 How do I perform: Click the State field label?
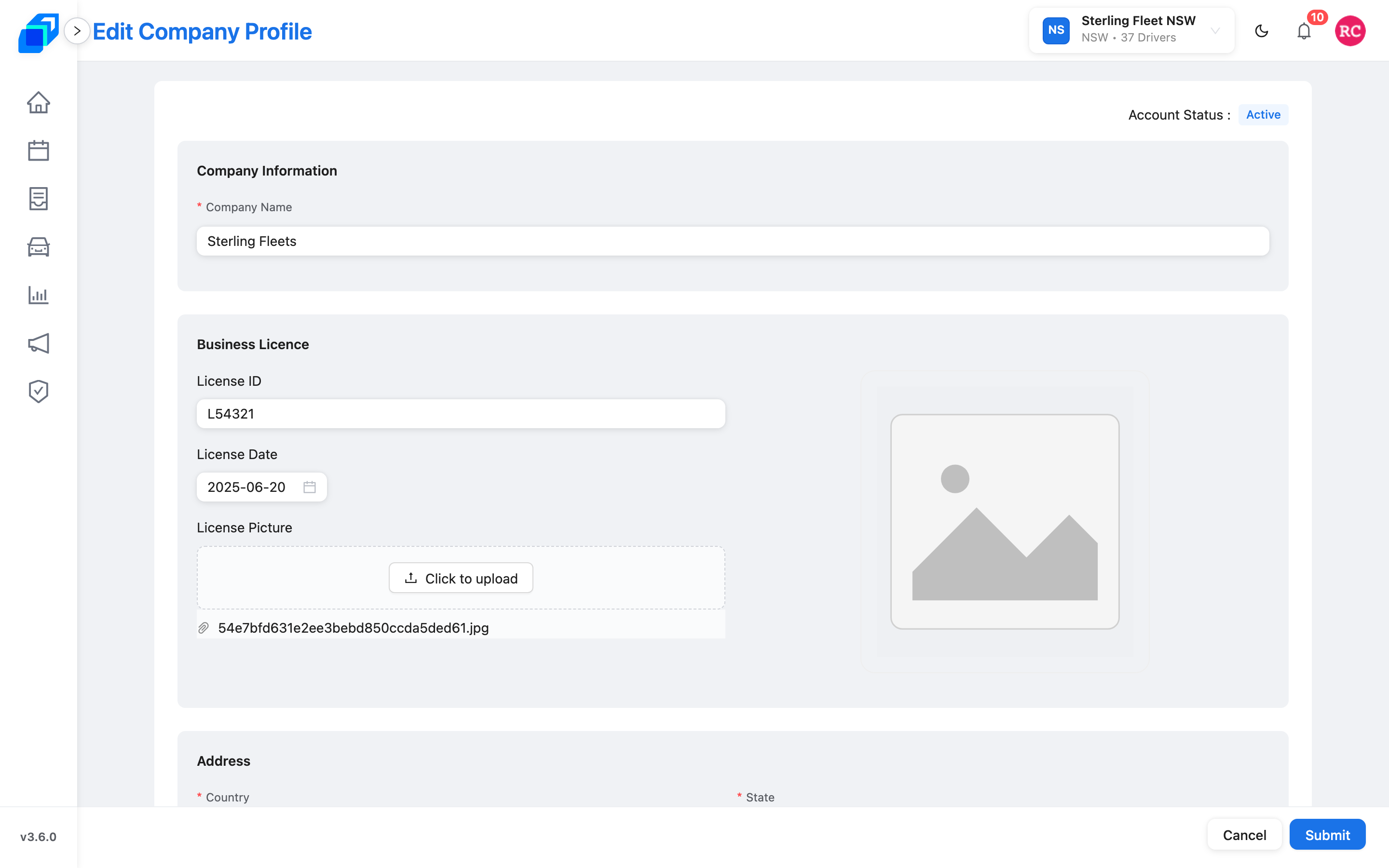761,798
